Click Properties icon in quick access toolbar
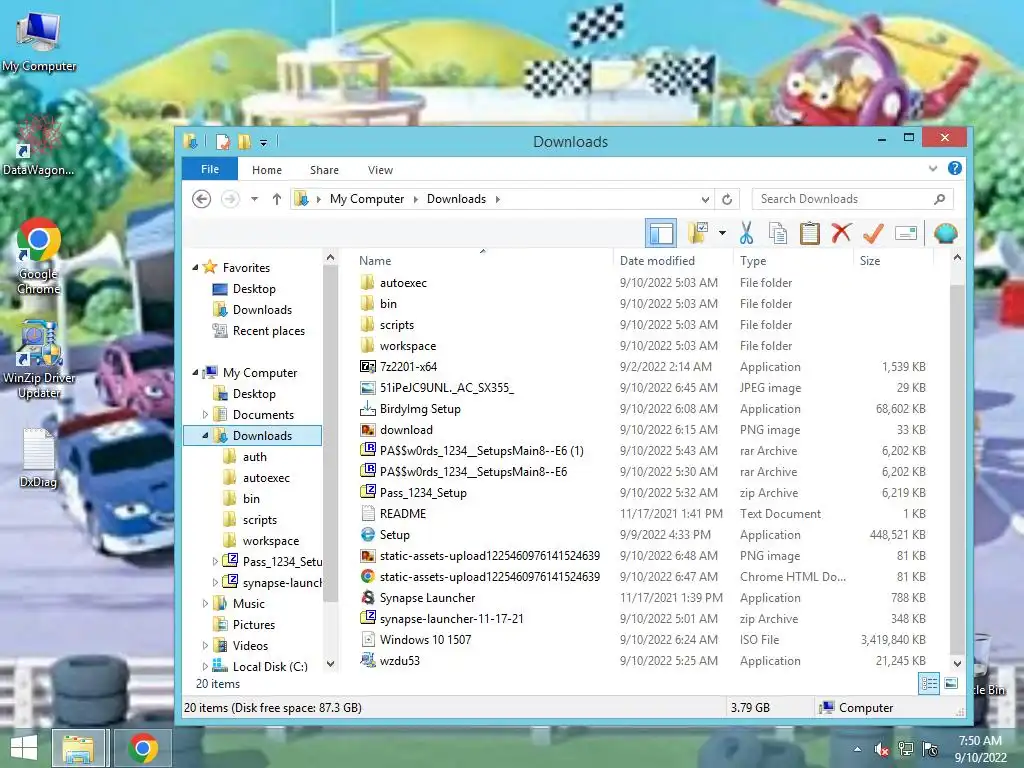The height and width of the screenshot is (768, 1024). pyautogui.click(x=223, y=142)
